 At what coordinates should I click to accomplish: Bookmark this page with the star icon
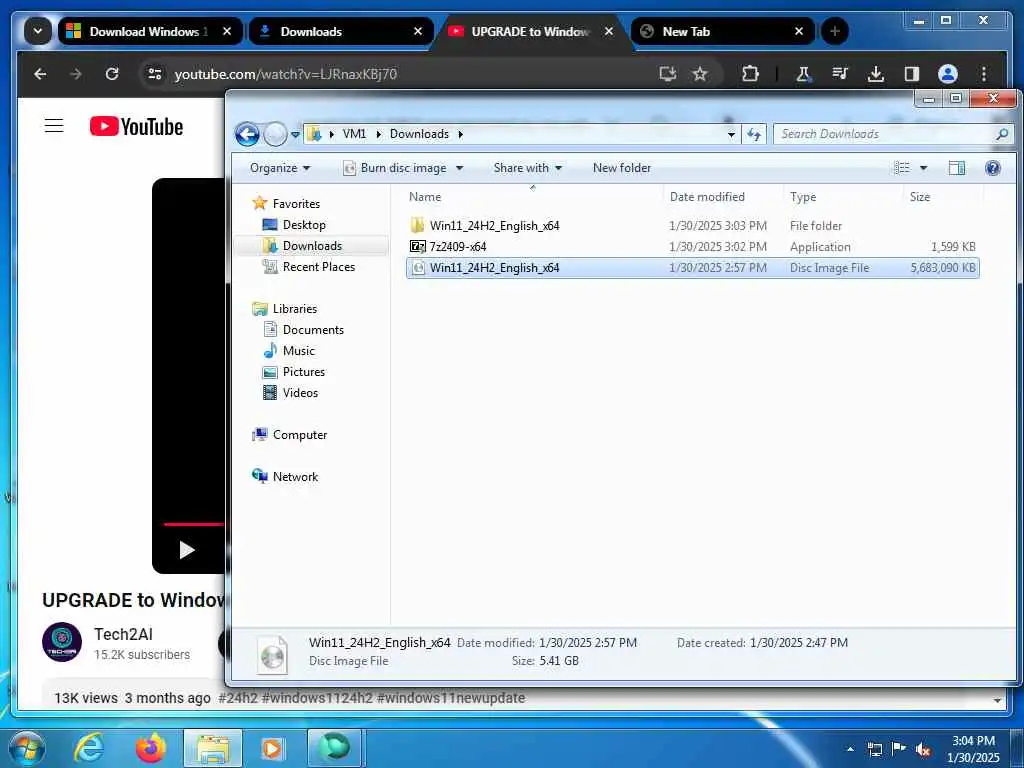coord(700,74)
